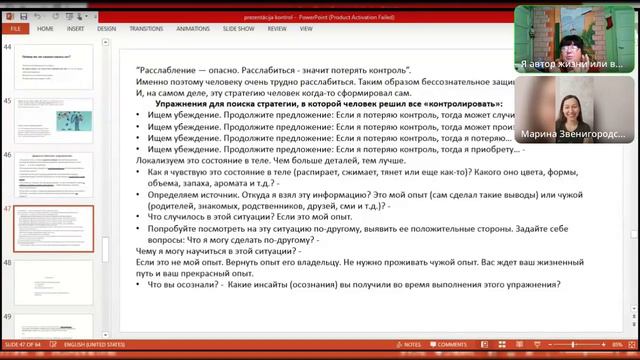Select slide 45 thumbnail with teal image
The image size is (640, 360).
[x=53, y=121]
